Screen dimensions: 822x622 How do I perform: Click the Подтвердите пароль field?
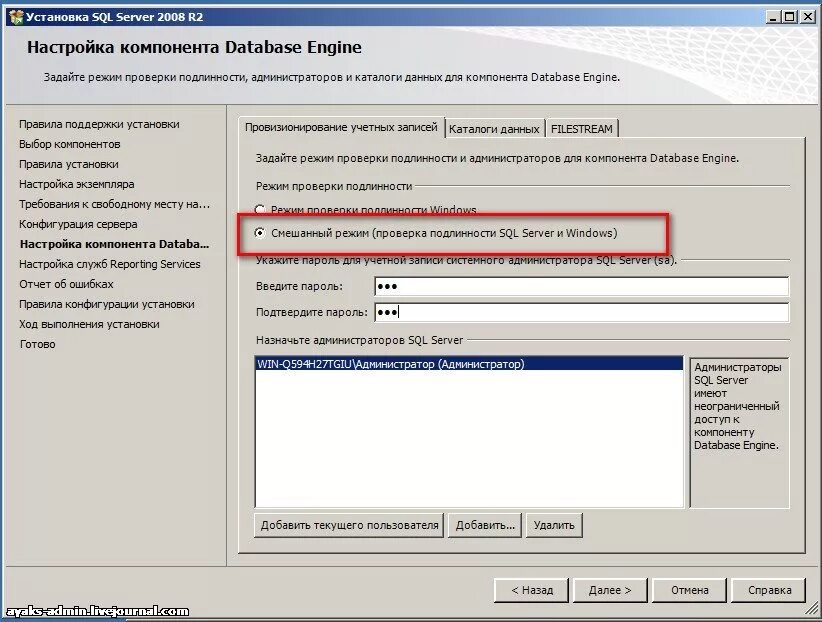[x=581, y=312]
